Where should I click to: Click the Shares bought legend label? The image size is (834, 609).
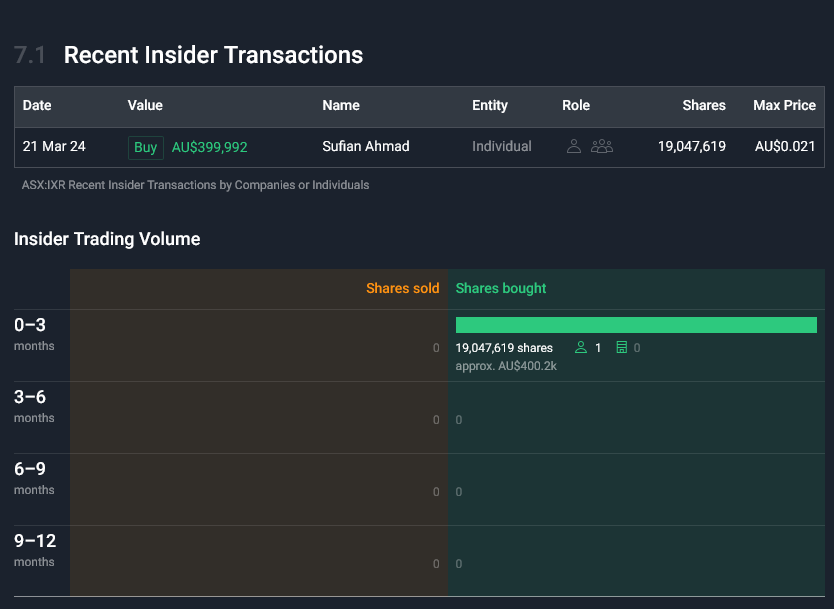[x=501, y=288]
